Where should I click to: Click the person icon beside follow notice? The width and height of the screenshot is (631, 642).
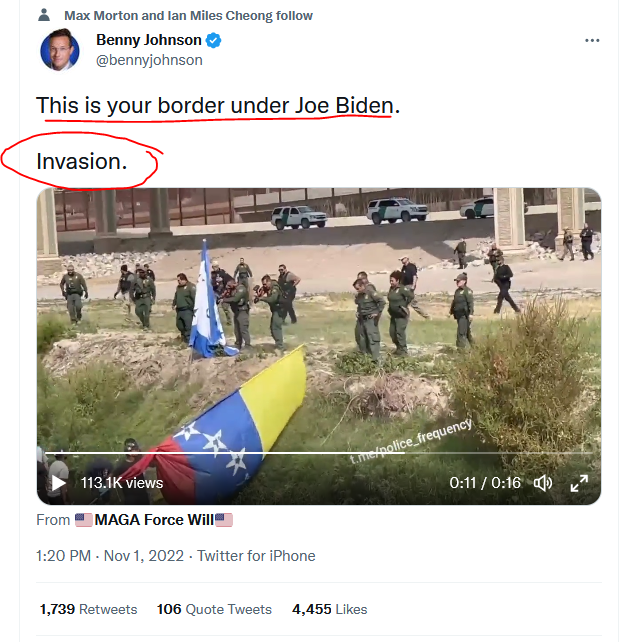pyautogui.click(x=45, y=16)
